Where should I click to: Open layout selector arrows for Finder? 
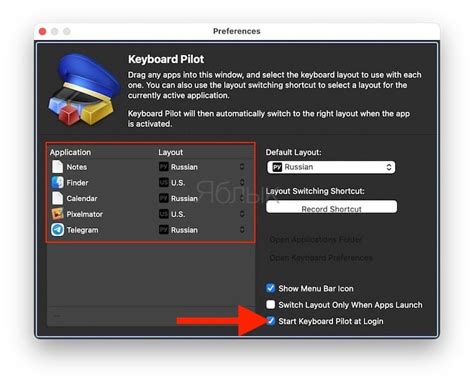coord(242,182)
